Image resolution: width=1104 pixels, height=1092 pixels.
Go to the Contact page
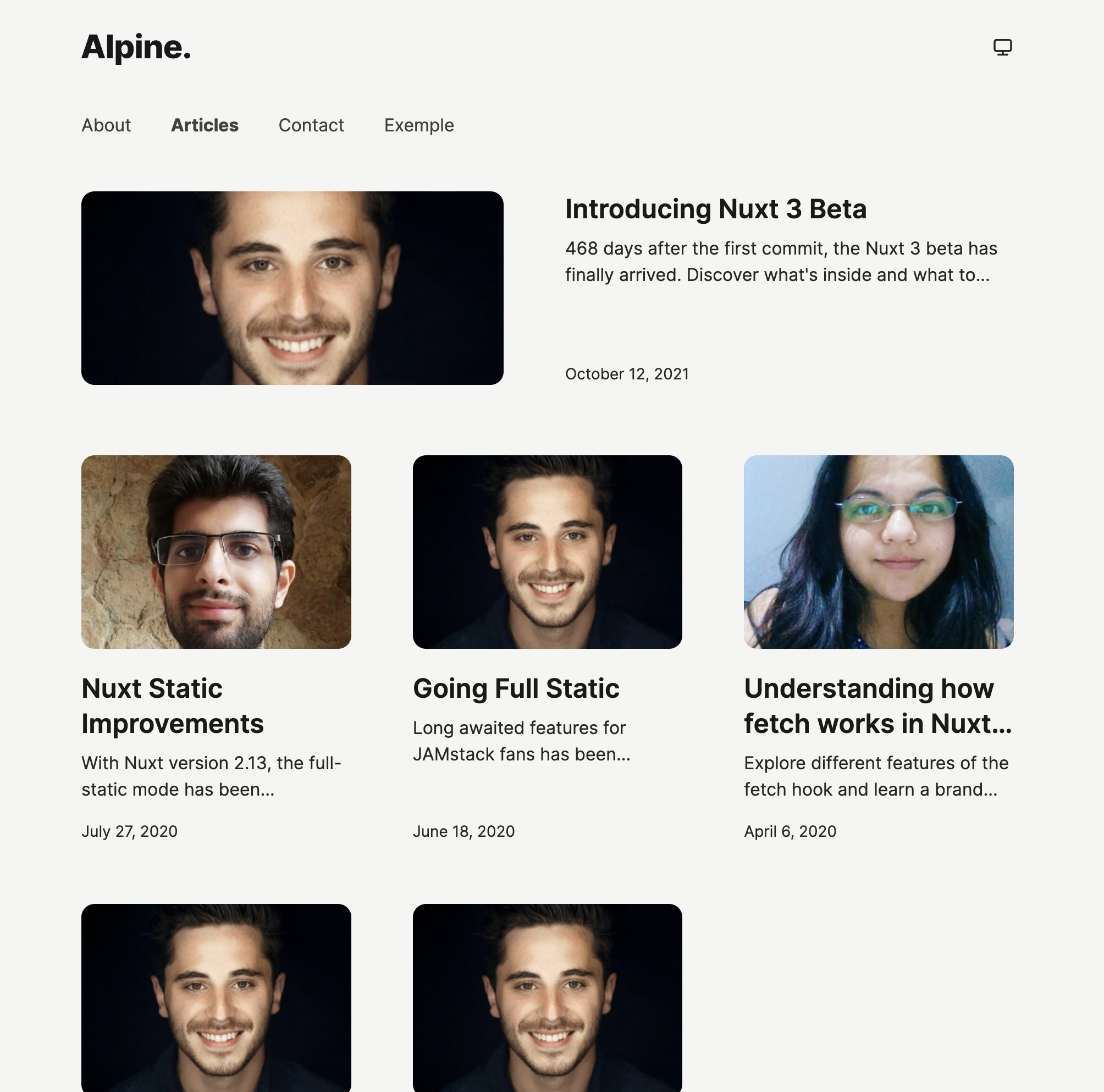tap(311, 125)
